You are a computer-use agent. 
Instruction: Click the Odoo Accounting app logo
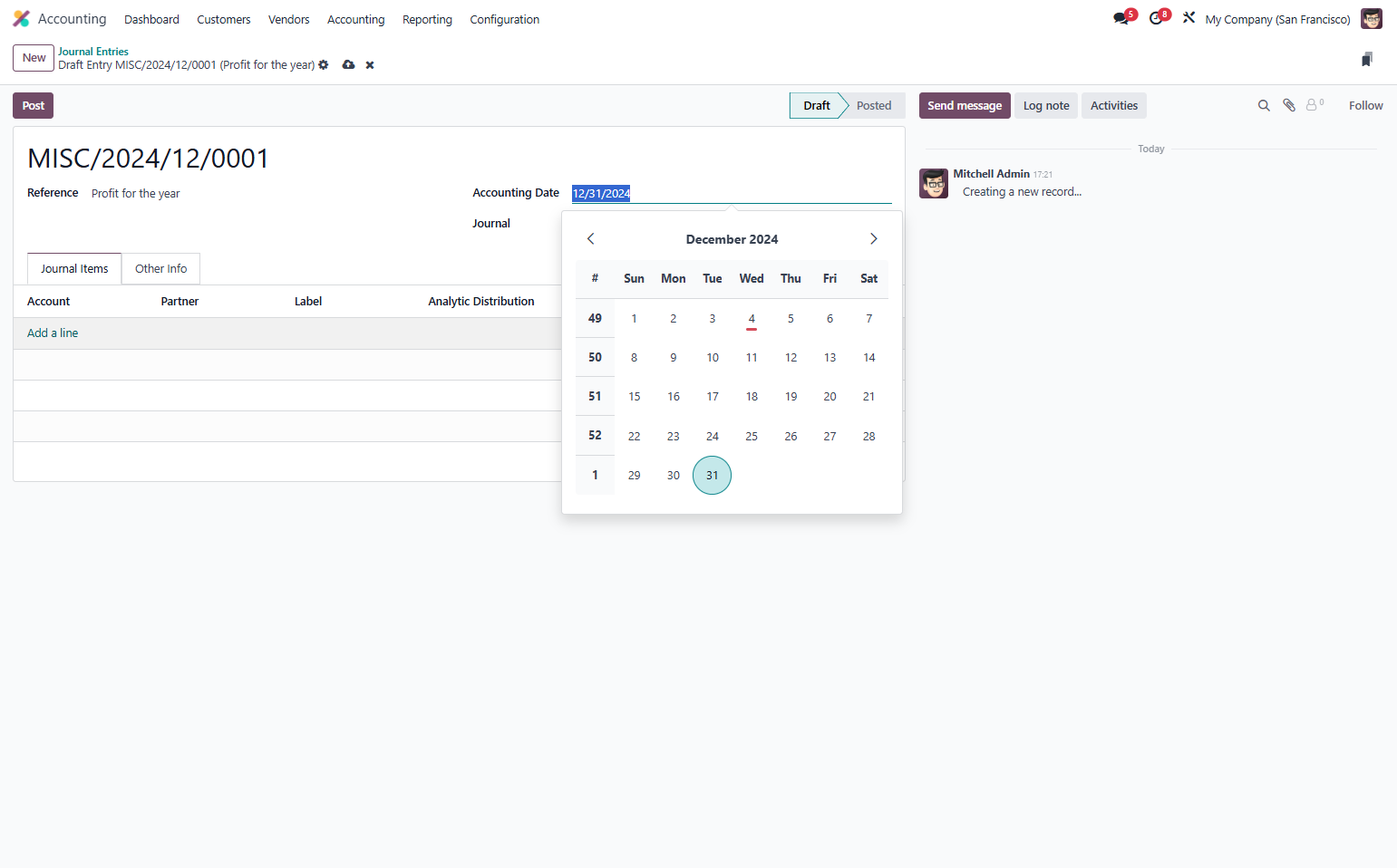click(21, 18)
